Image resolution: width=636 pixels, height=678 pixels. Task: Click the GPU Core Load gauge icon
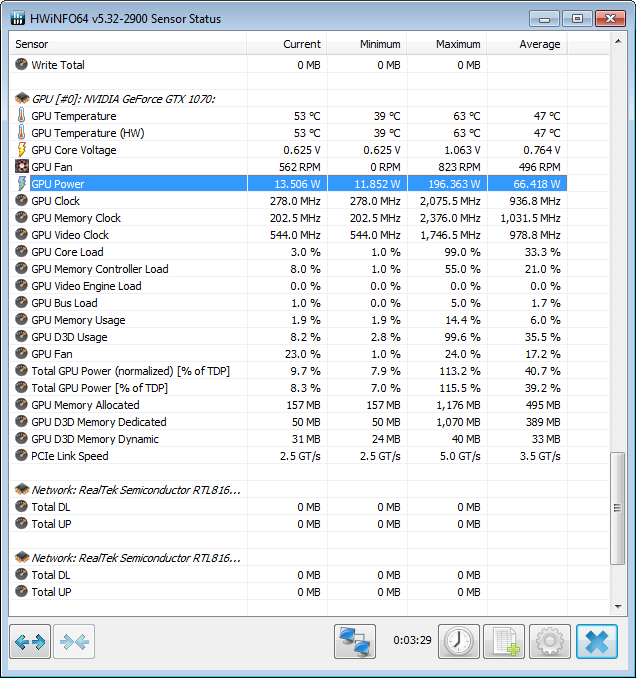coord(21,251)
